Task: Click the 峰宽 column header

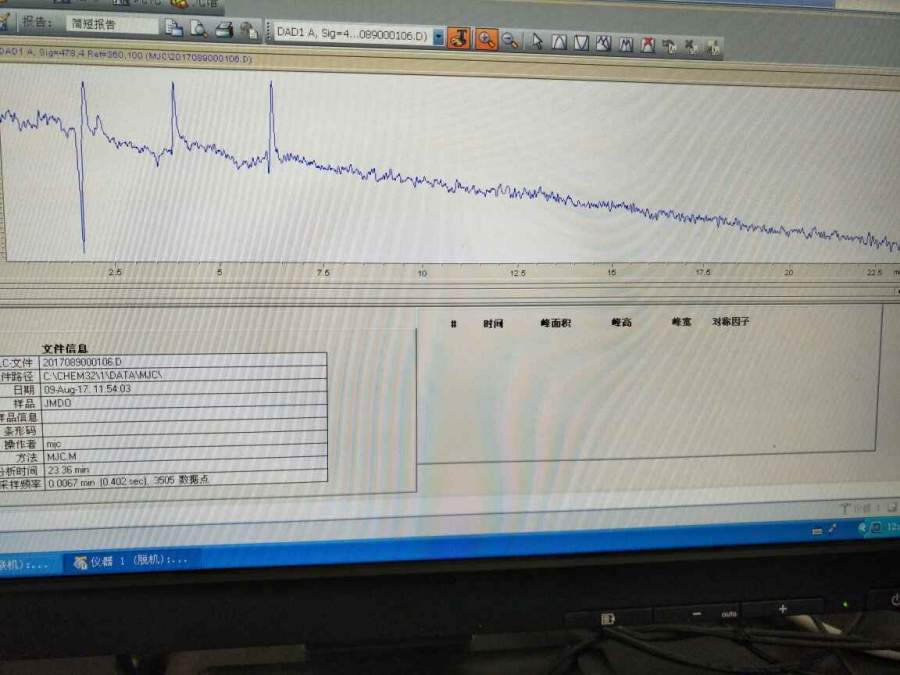Action: [x=681, y=322]
